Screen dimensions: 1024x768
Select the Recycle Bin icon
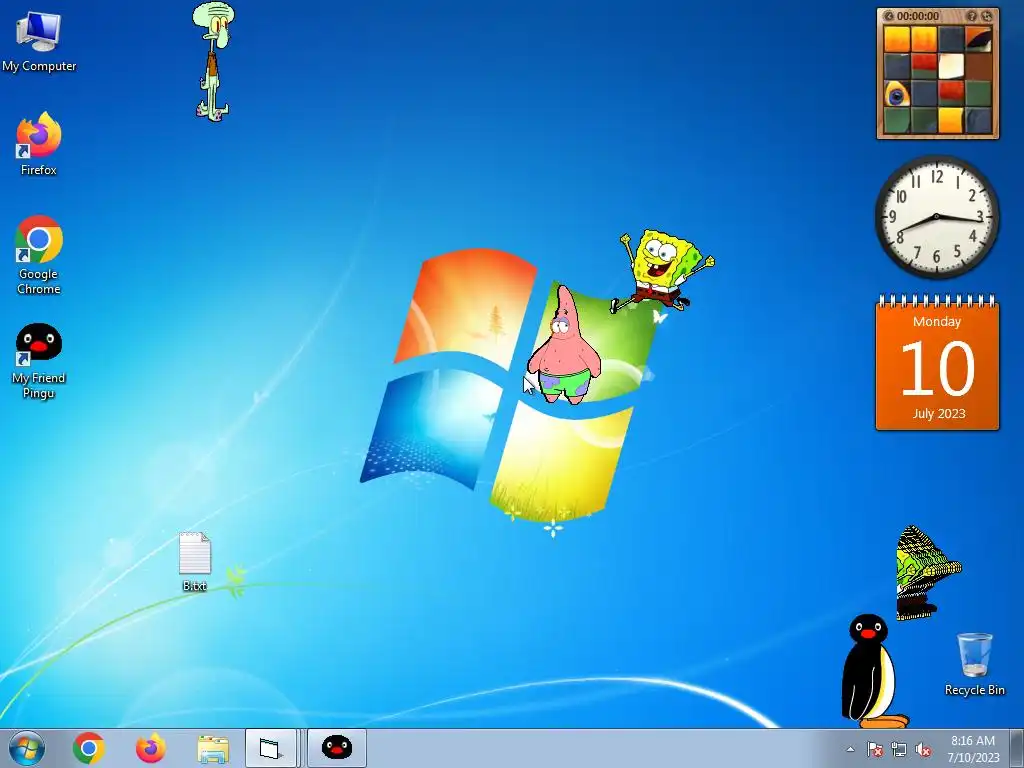tap(974, 664)
